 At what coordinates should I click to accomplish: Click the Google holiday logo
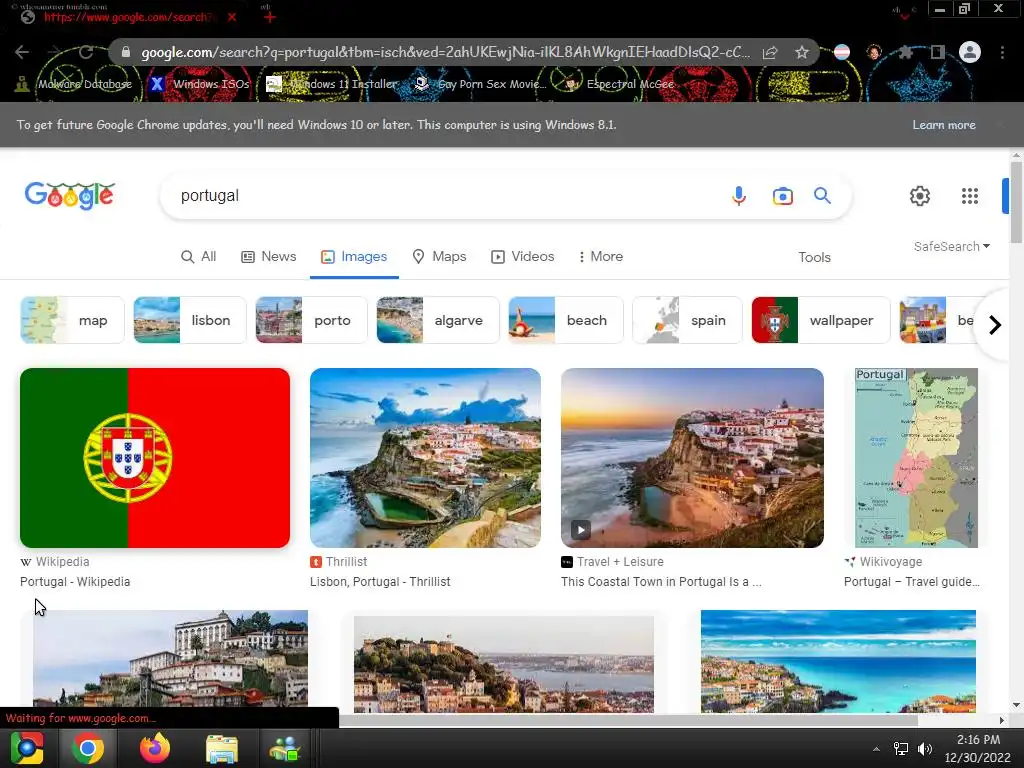point(70,196)
